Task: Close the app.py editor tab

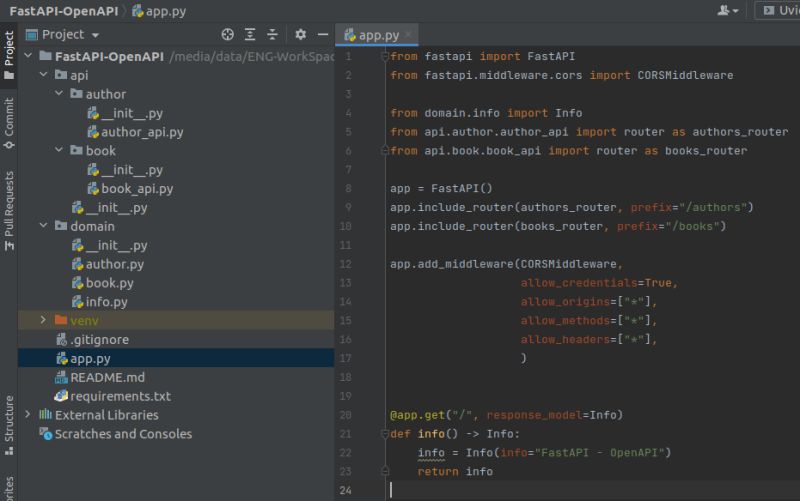Action: coord(408,35)
